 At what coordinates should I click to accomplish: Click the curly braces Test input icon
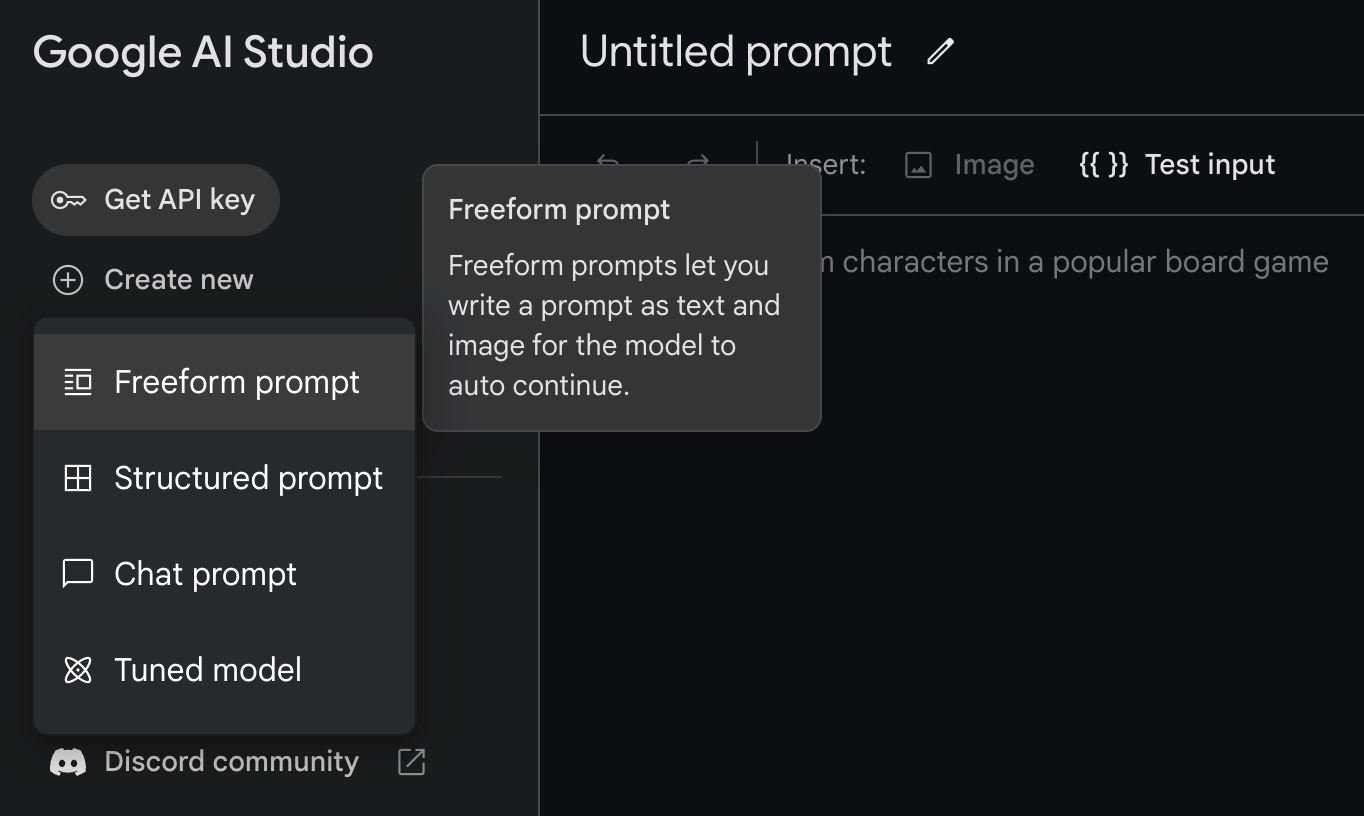[x=1103, y=165]
